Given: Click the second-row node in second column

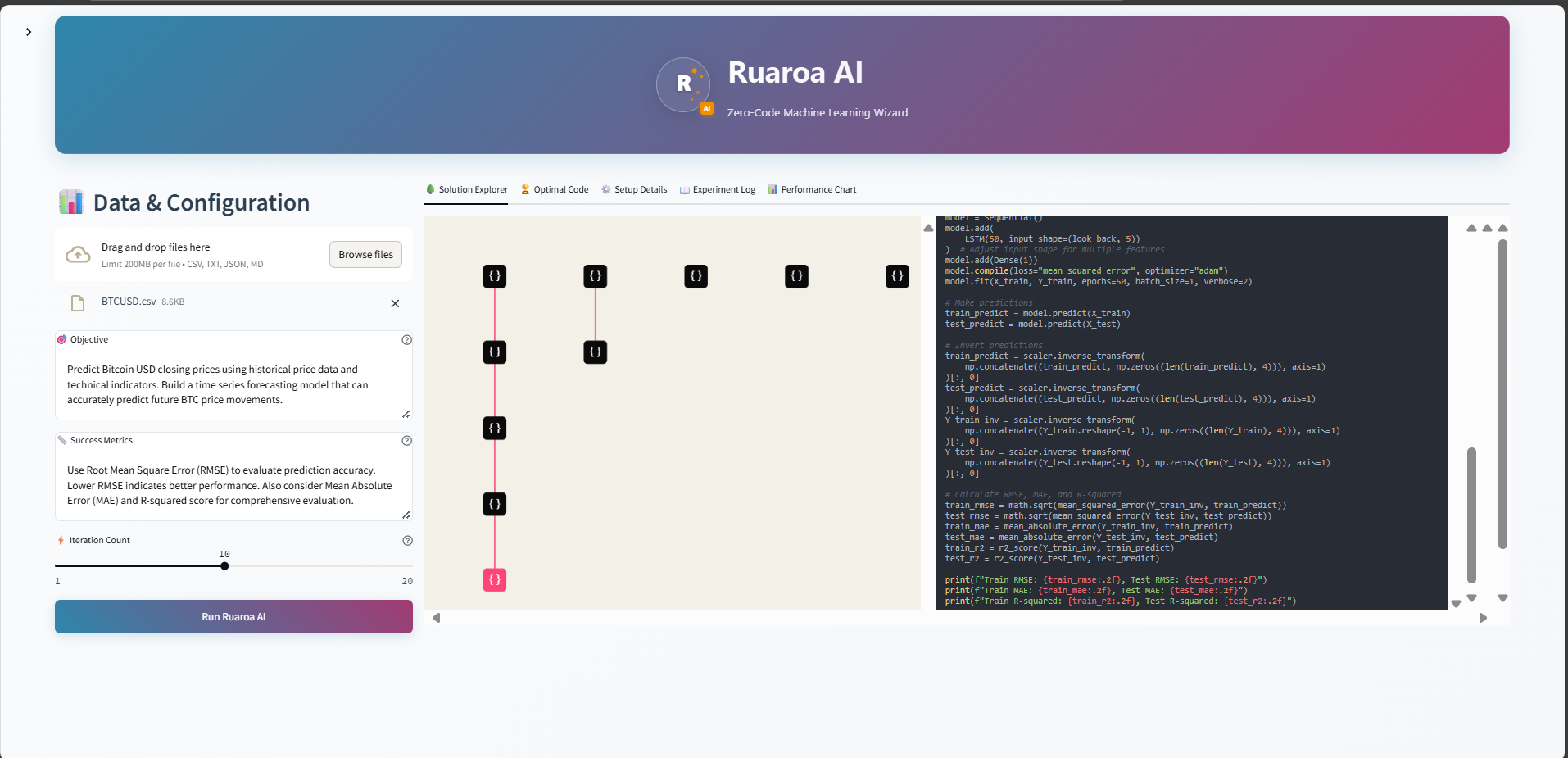Looking at the screenshot, I should coord(596,352).
